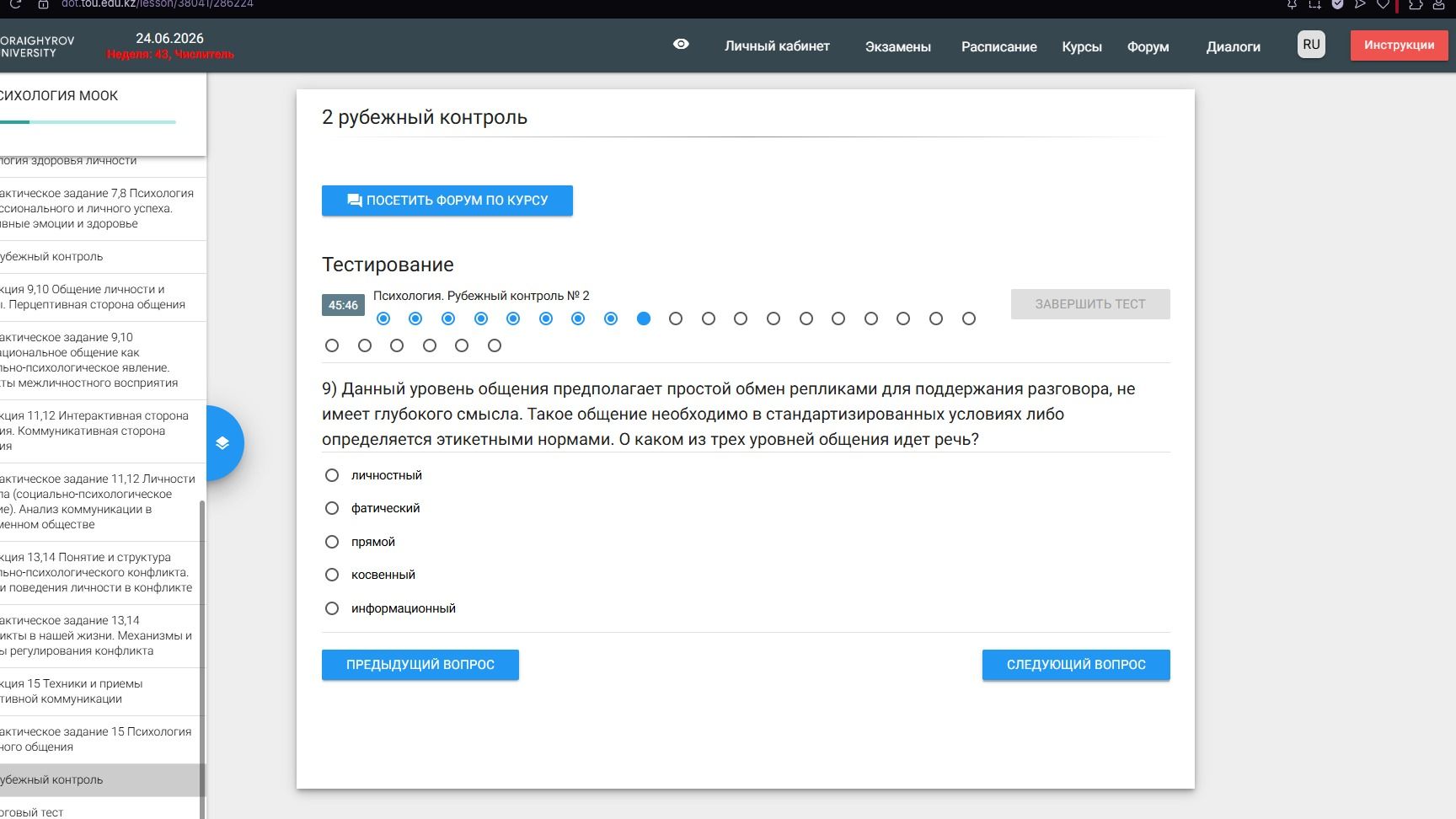Click the heart icon in browser toolbar
This screenshot has height=819, width=1456.
[1383, 4]
